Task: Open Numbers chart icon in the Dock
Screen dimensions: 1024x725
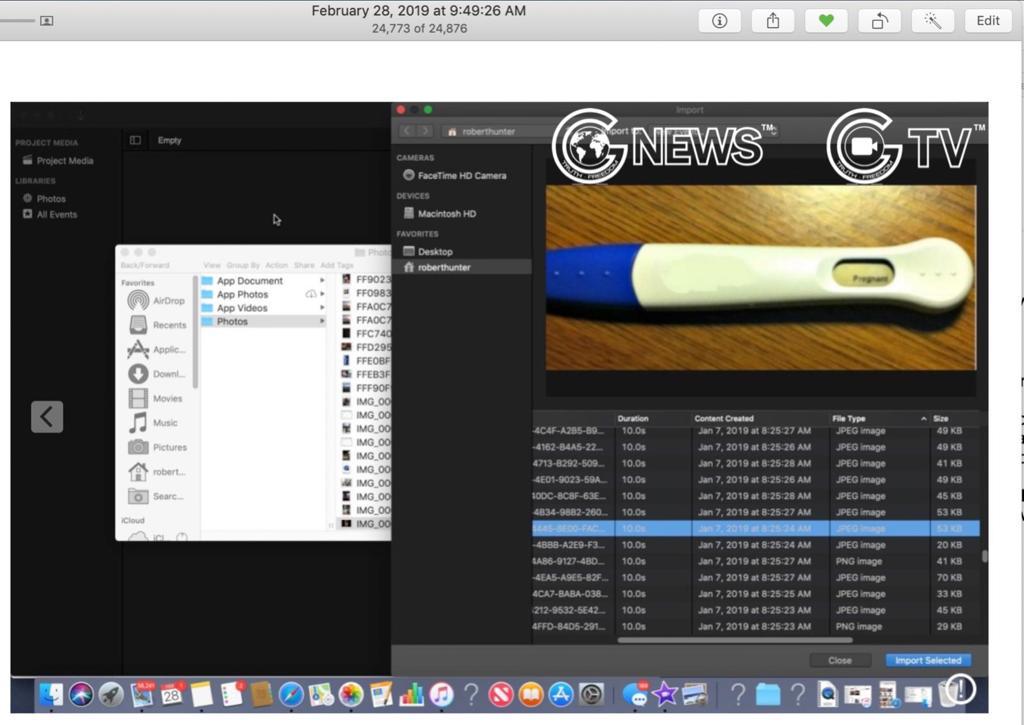Action: tap(411, 694)
